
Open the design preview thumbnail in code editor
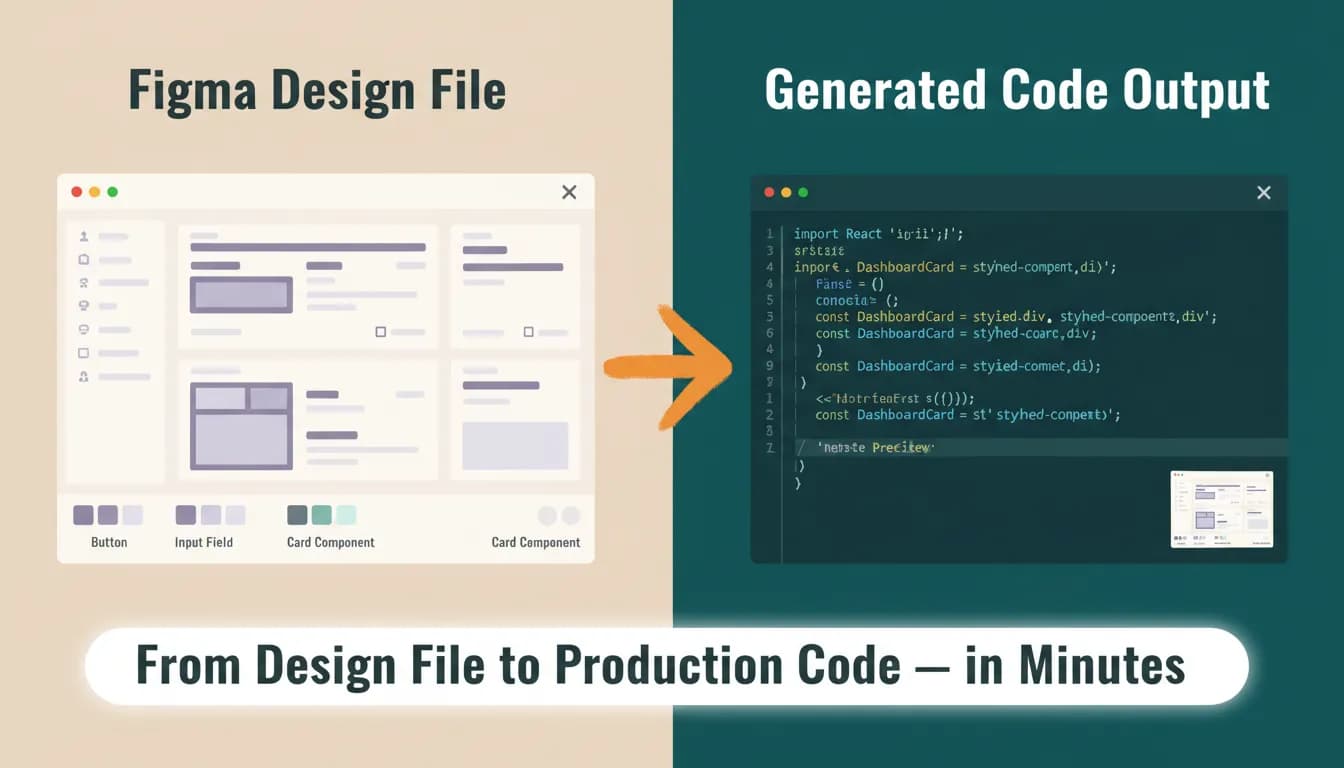(1222, 509)
